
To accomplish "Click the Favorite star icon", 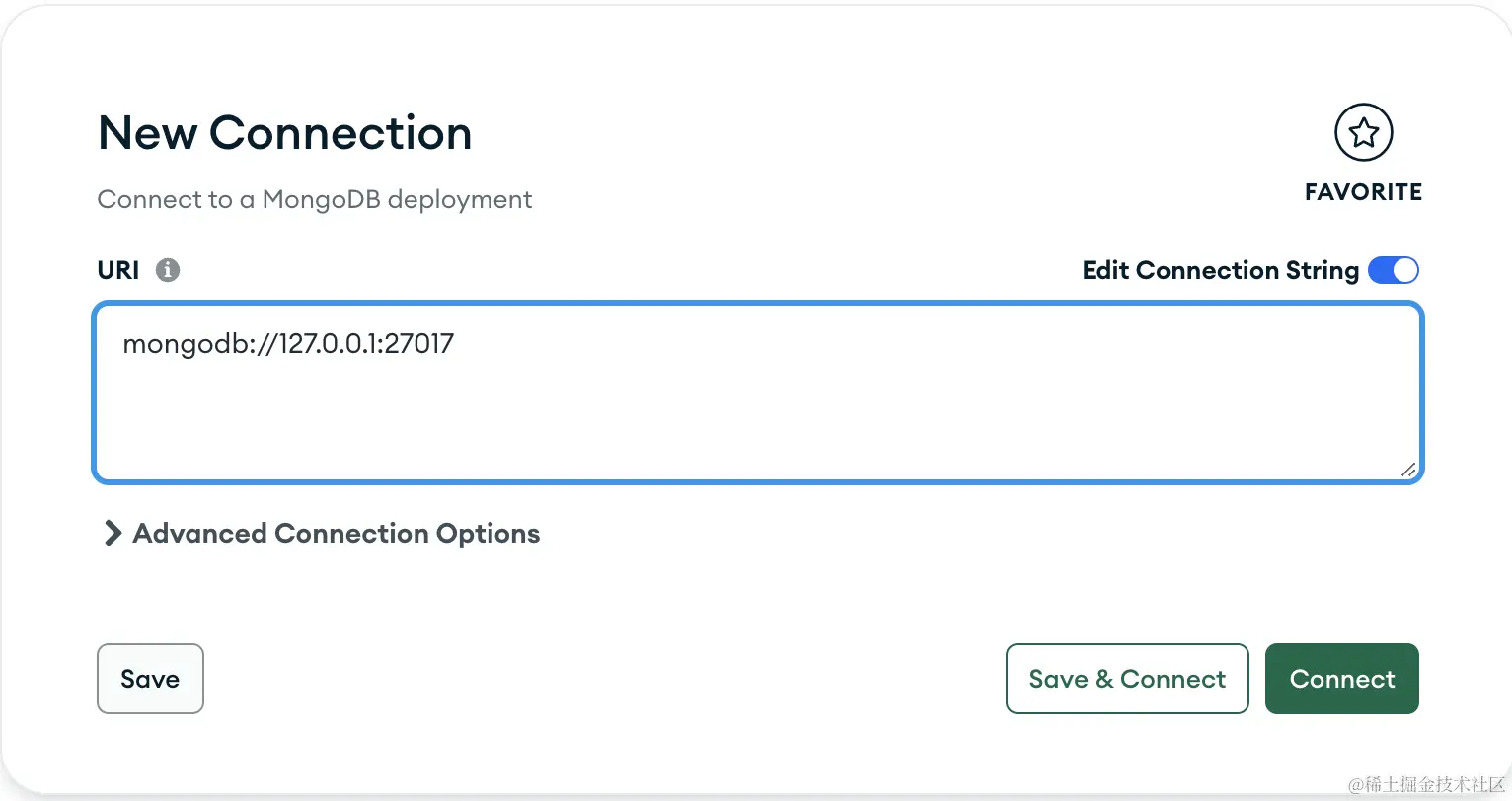I will click(1363, 133).
